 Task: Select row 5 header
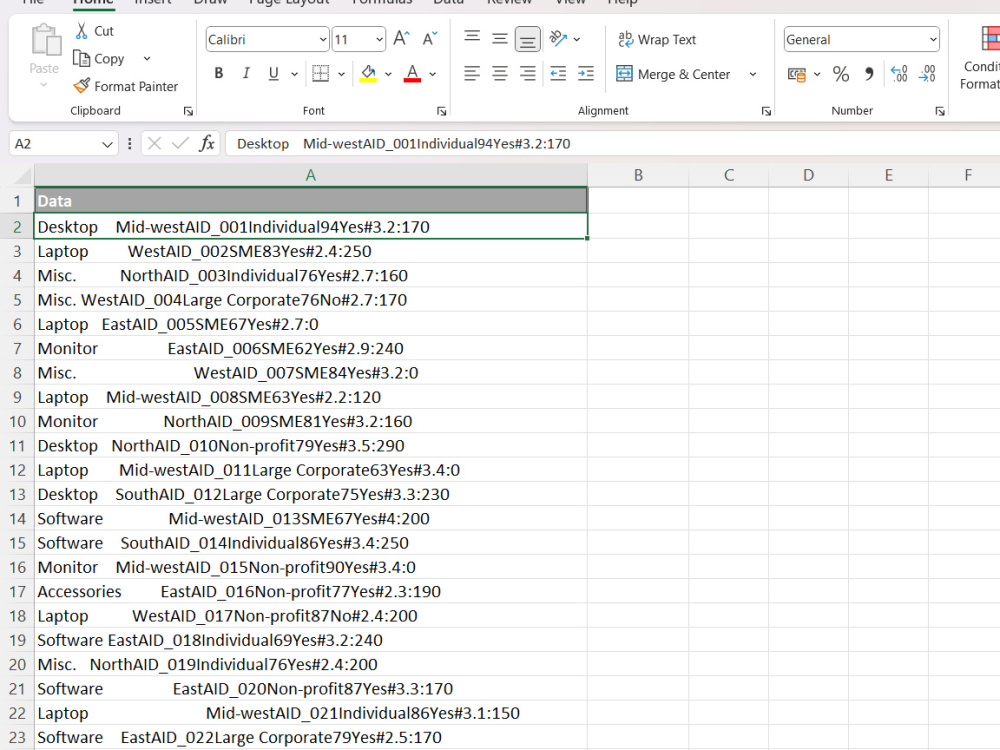(17, 300)
